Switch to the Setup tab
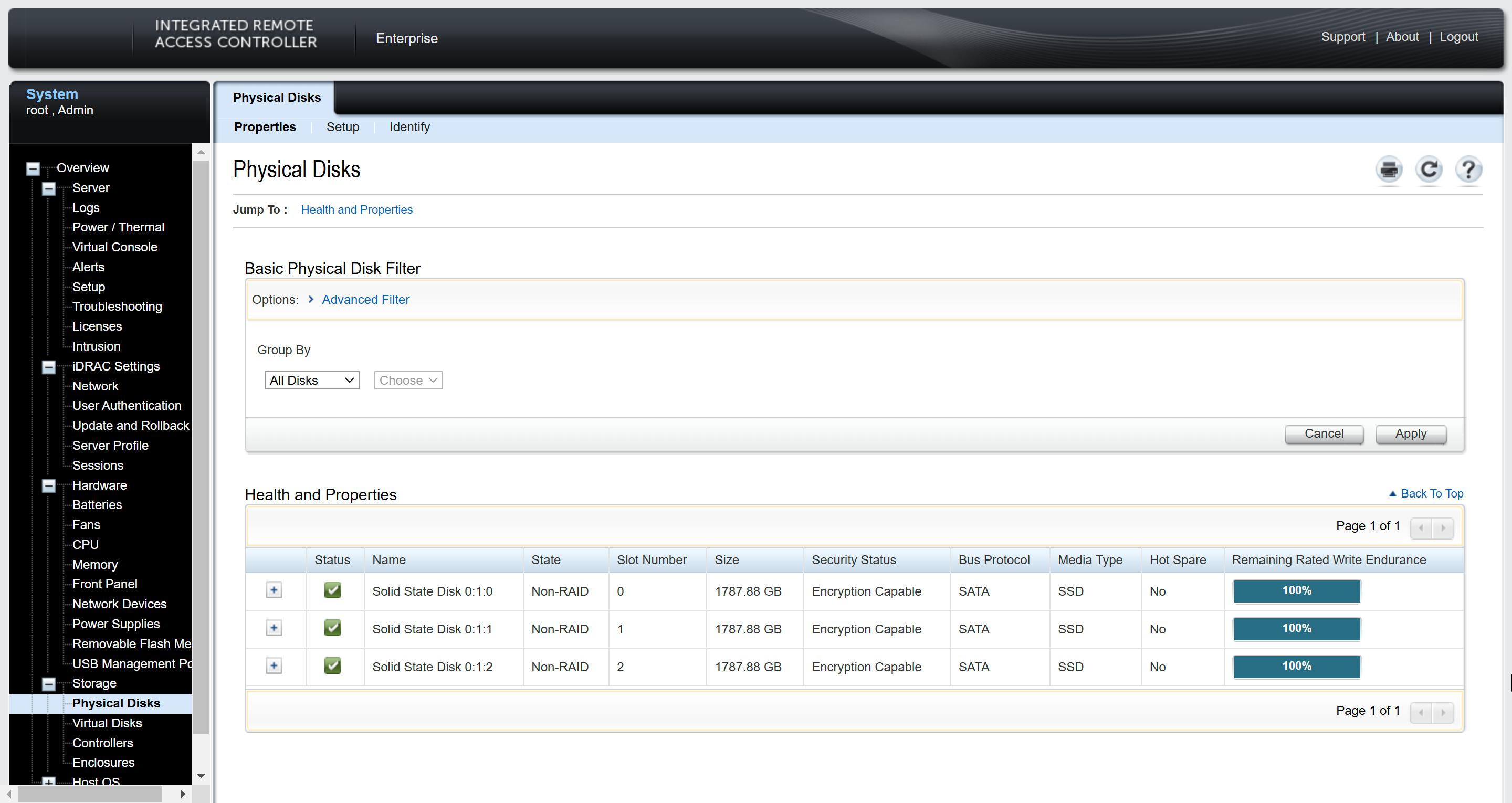Screen dimensions: 1512x803 click(x=342, y=127)
